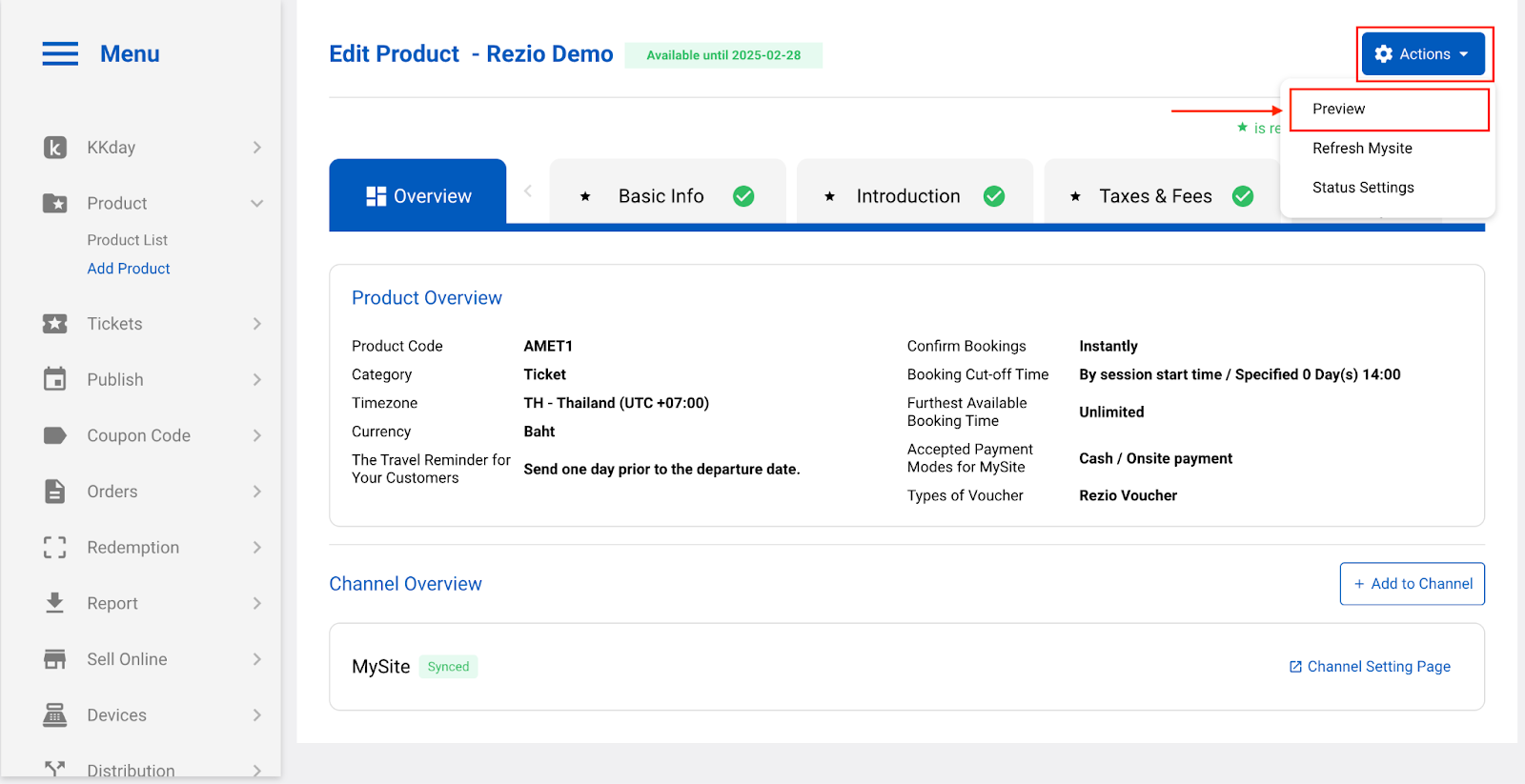Click the KKday logo icon

click(x=55, y=148)
